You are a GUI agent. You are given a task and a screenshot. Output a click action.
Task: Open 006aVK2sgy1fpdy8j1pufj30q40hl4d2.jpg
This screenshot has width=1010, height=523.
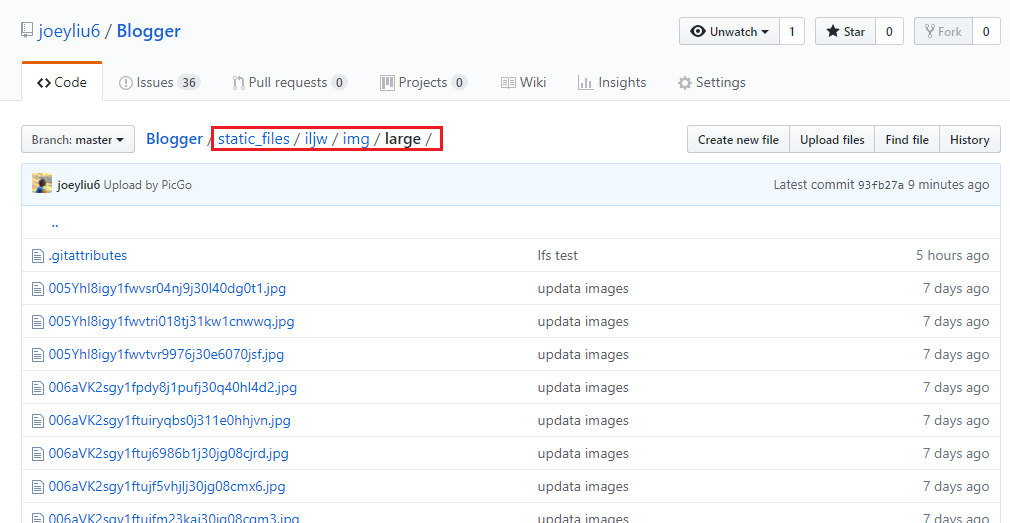(173, 387)
